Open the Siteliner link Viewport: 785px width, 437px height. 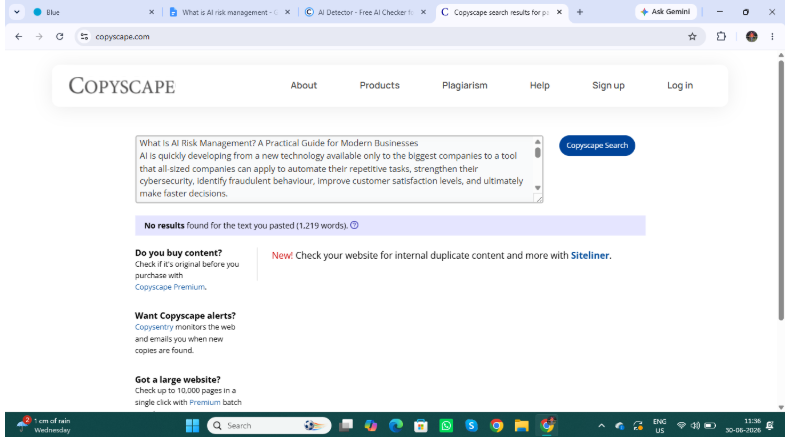coord(590,255)
